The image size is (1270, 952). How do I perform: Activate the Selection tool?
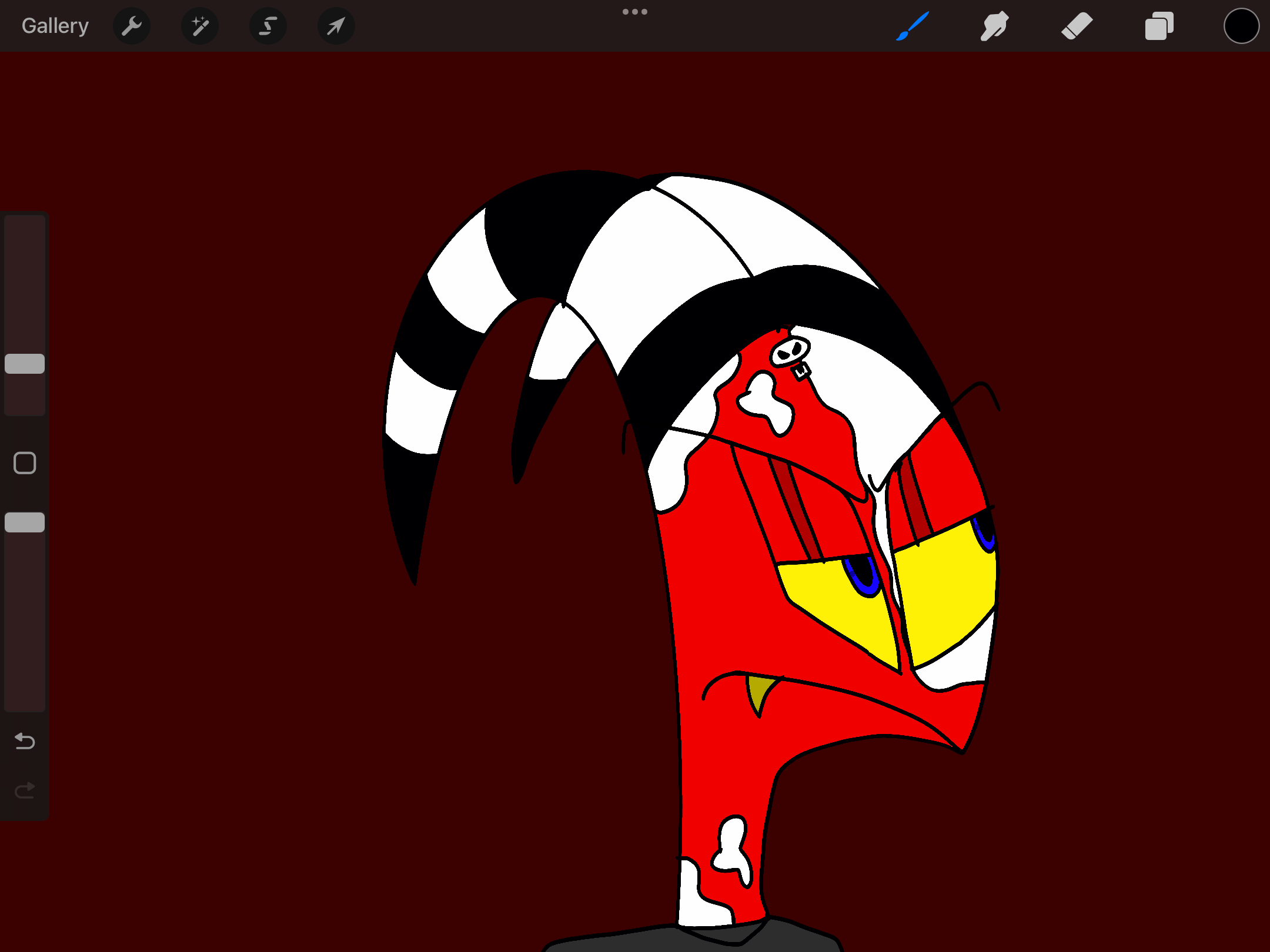tap(268, 26)
